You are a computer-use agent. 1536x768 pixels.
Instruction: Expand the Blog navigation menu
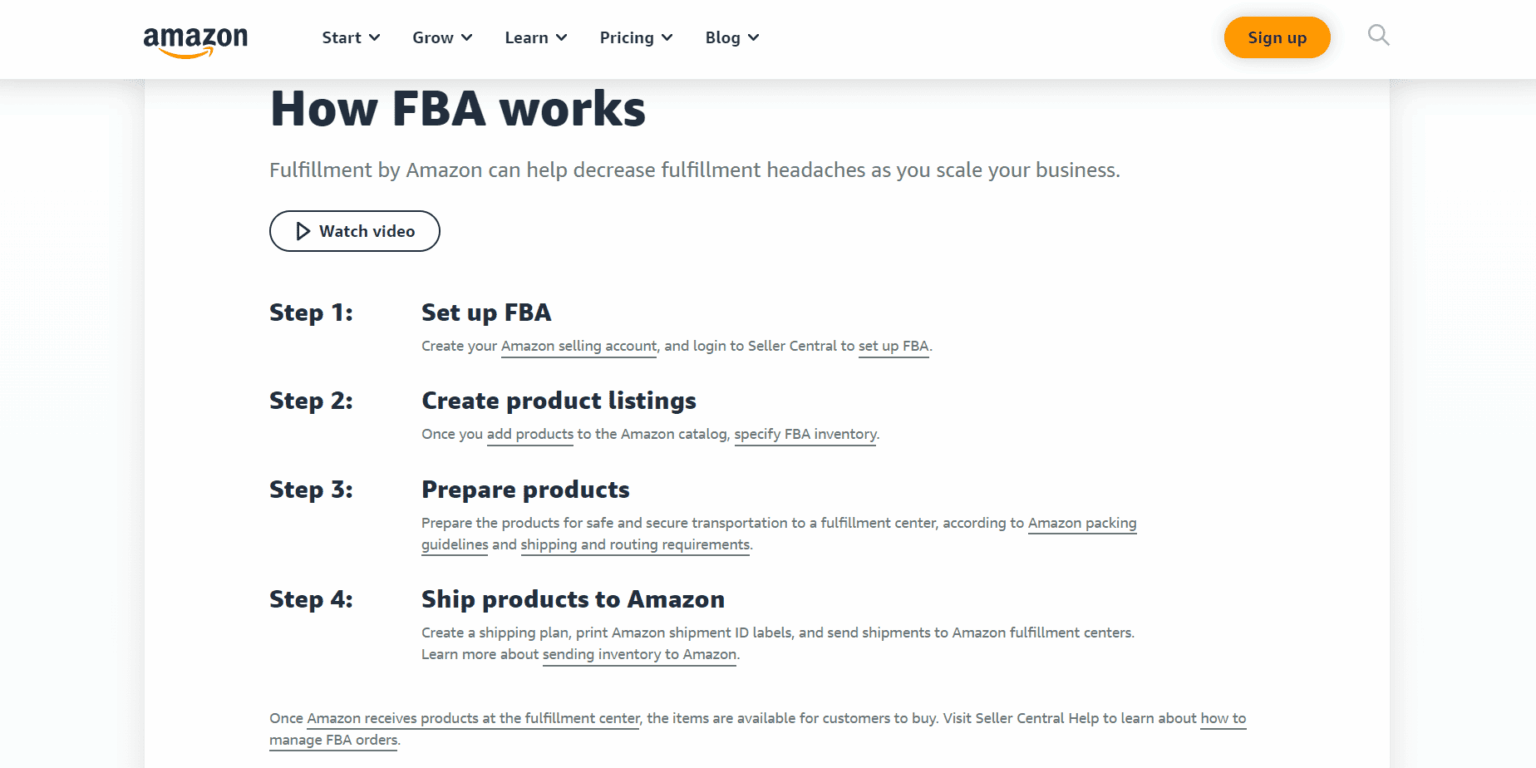[x=731, y=37]
